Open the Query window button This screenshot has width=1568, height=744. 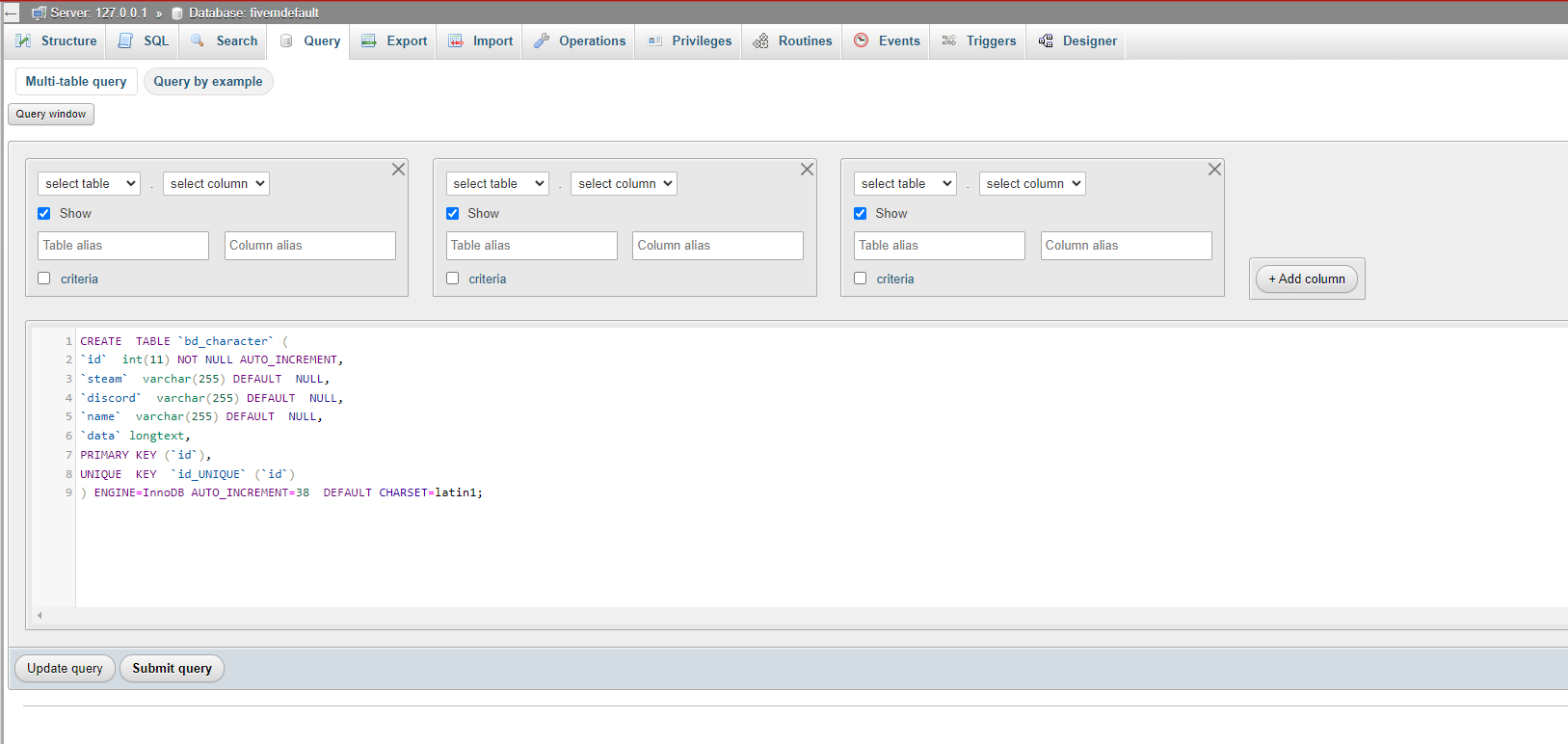tap(51, 114)
